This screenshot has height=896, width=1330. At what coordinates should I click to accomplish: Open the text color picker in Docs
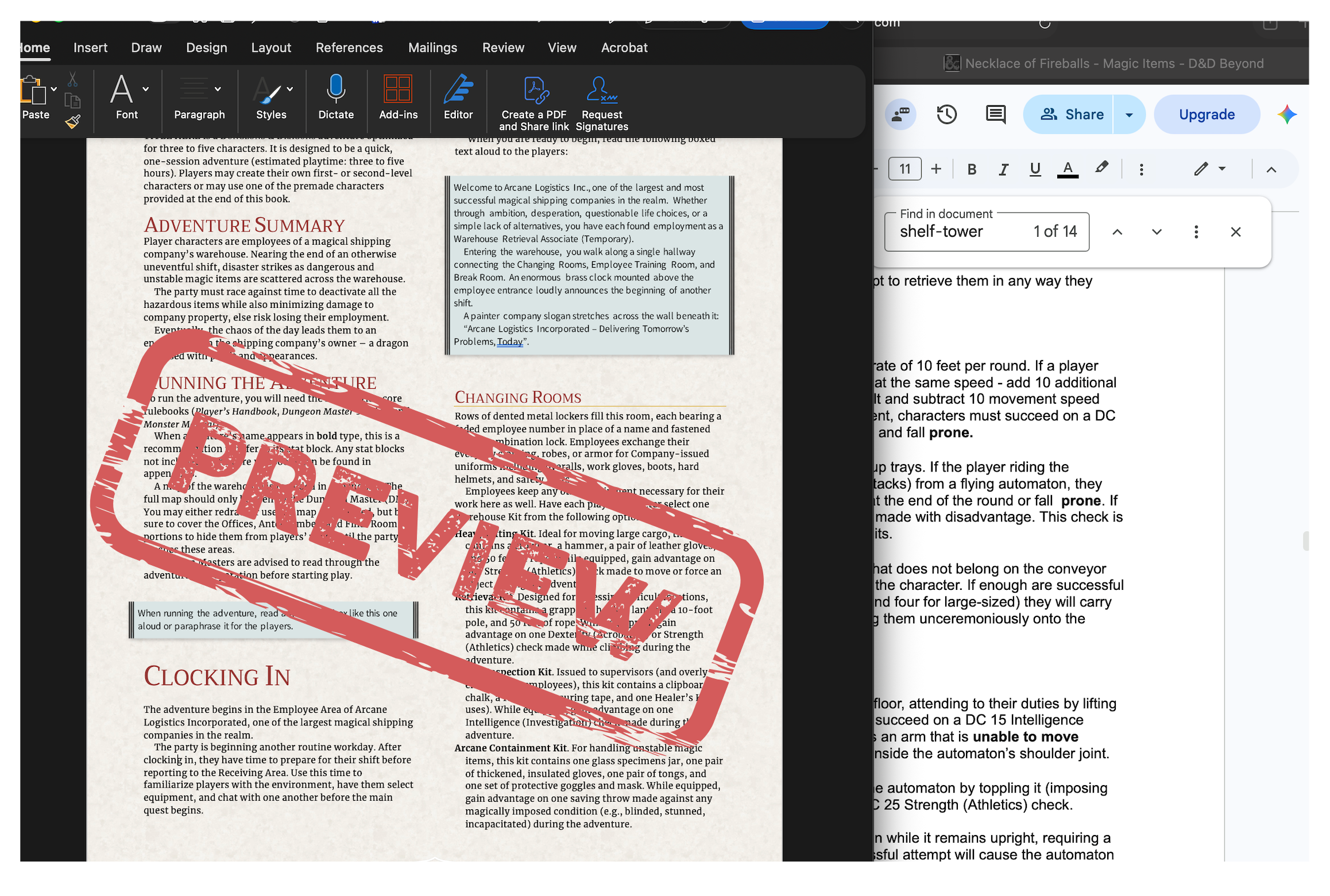pos(1068,169)
